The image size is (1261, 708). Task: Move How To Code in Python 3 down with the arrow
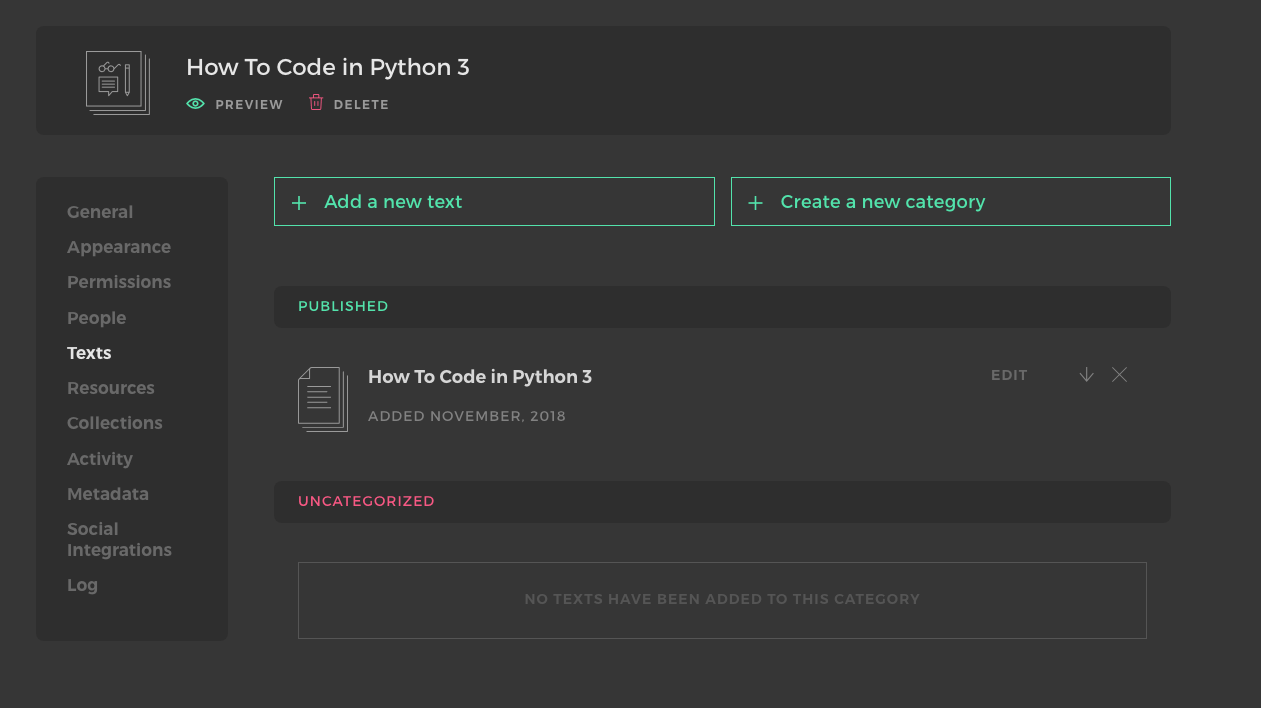(x=1086, y=375)
